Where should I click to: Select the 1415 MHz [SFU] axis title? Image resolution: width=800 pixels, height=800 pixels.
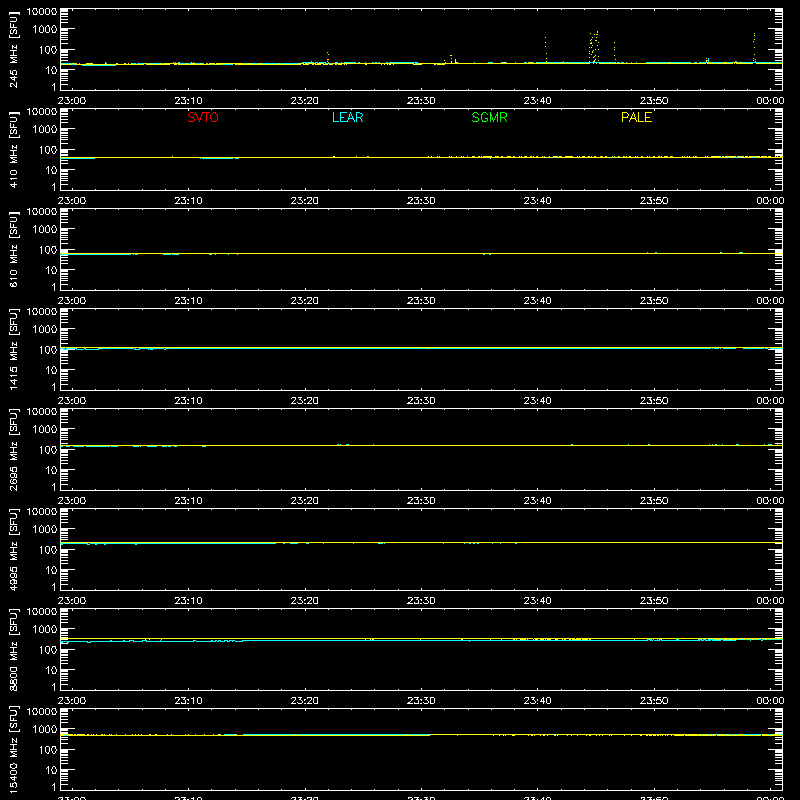pyautogui.click(x=14, y=349)
